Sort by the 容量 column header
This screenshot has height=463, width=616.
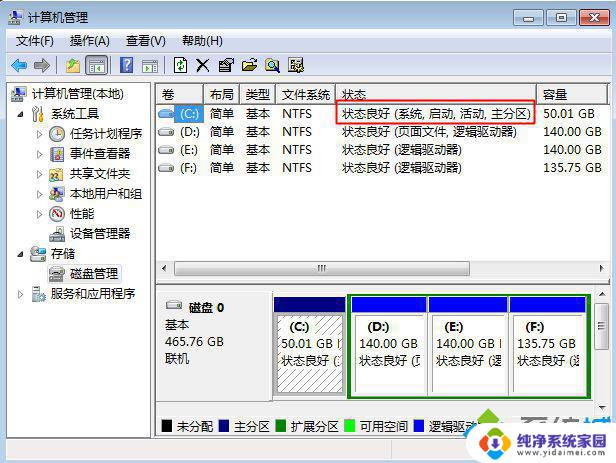572,95
